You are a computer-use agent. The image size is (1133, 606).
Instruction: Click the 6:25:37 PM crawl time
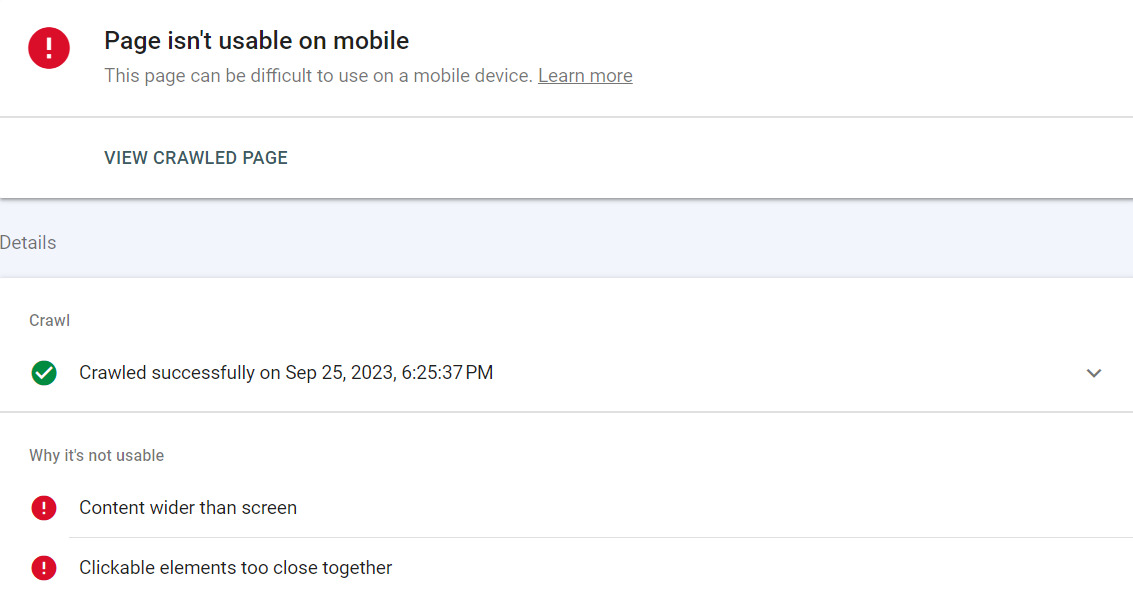447,373
